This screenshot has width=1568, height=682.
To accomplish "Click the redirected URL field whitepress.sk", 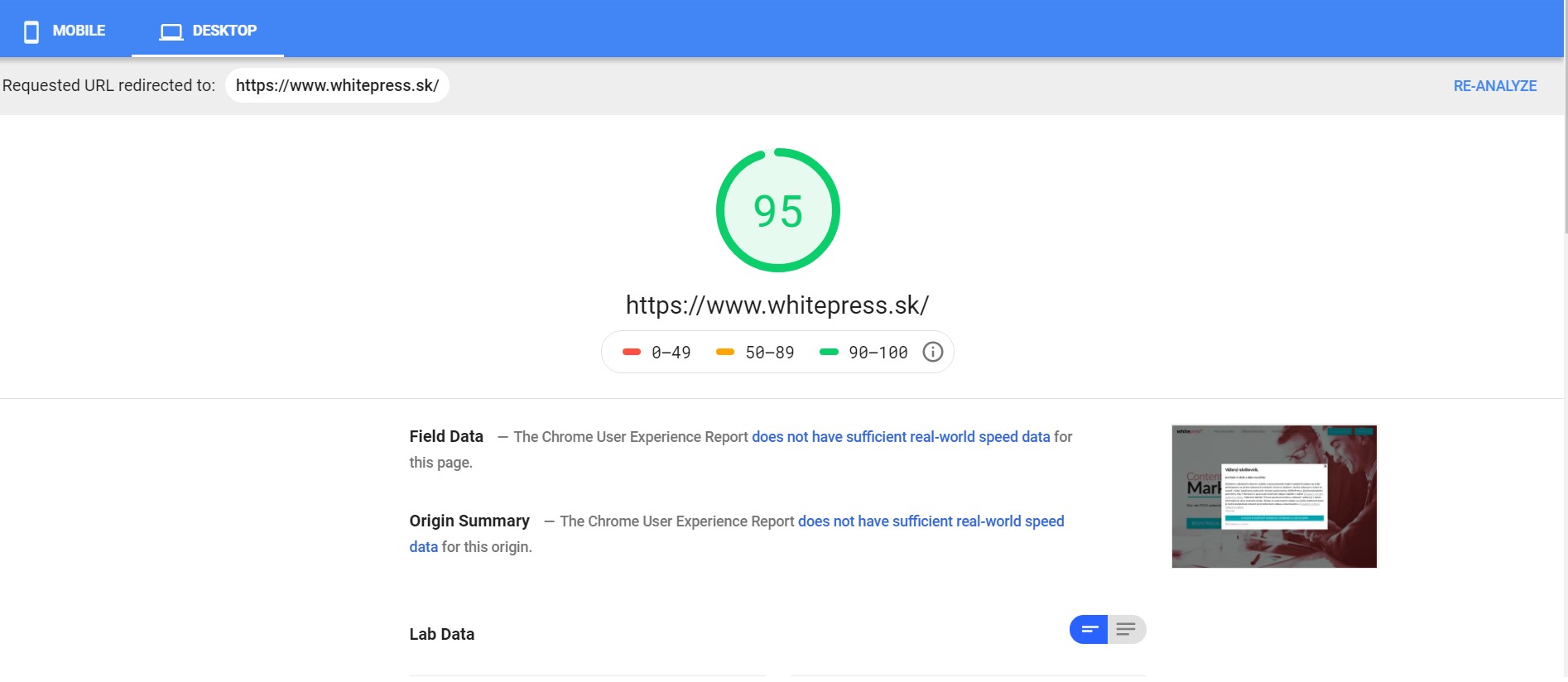I will [337, 85].
